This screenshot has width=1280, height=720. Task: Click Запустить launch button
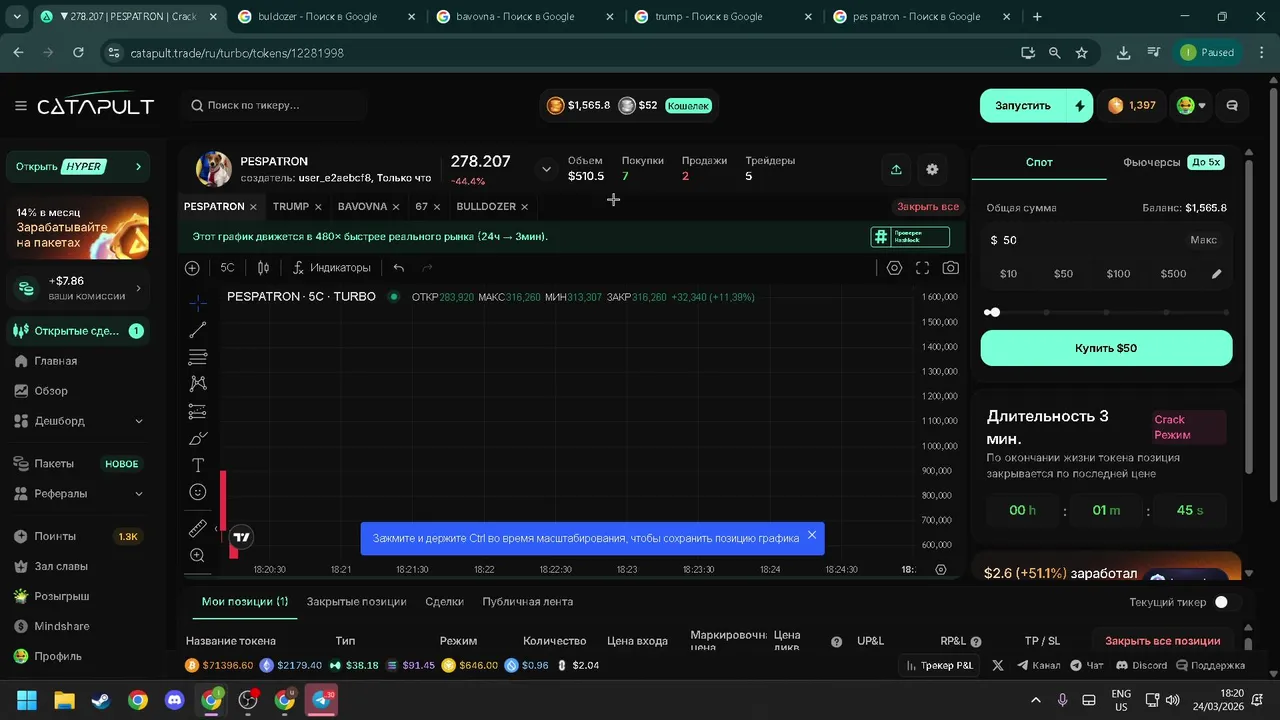(x=1022, y=105)
